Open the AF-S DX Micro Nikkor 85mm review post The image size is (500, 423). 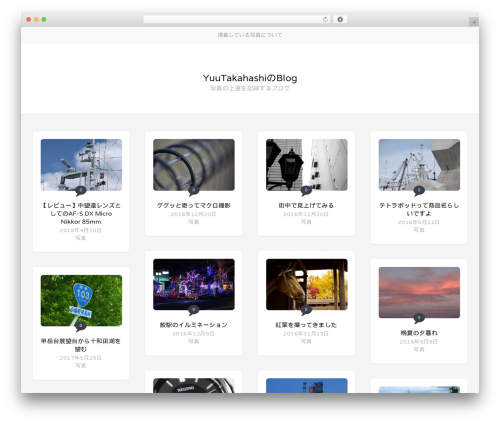coord(81,213)
